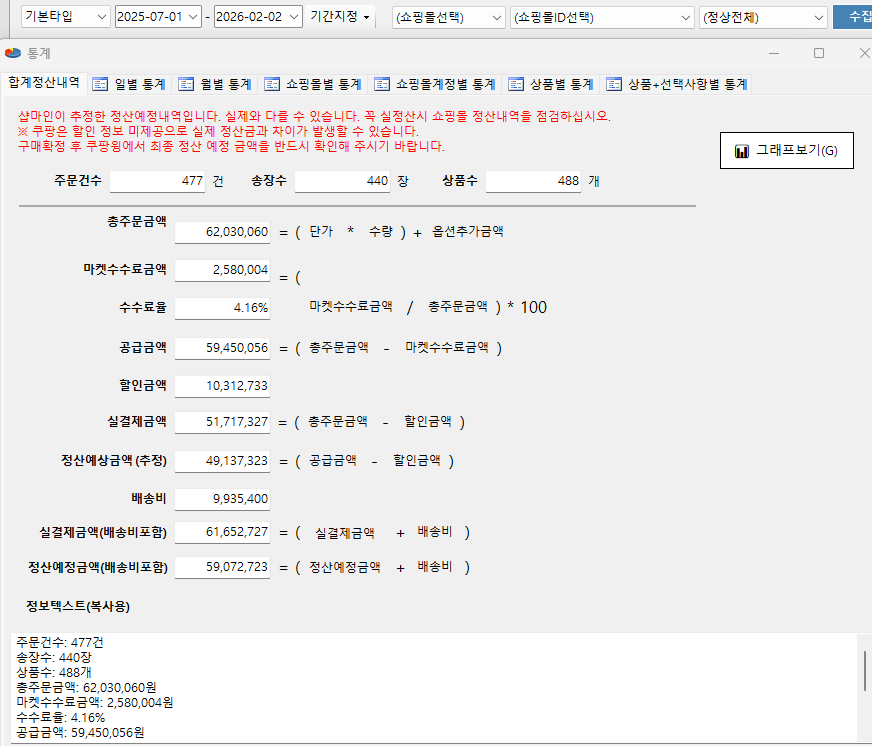Open the 쇼핑몰선택 combo box

pyautogui.click(x=498, y=17)
